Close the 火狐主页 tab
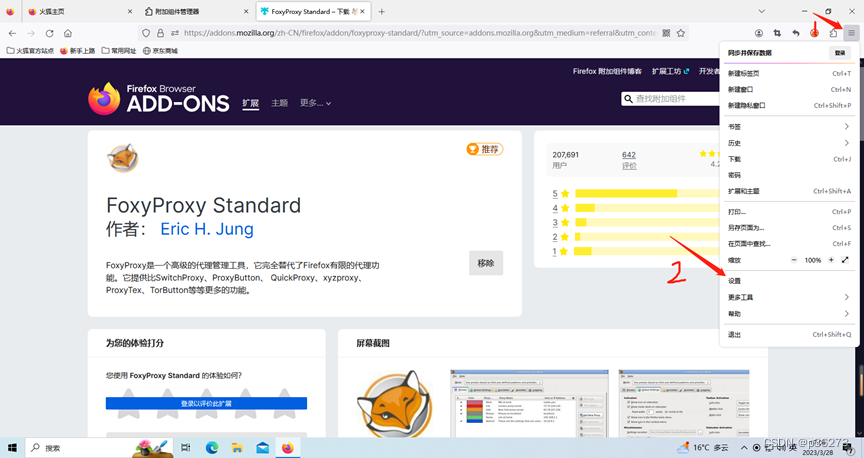This screenshot has width=864, height=458. tap(130, 11)
